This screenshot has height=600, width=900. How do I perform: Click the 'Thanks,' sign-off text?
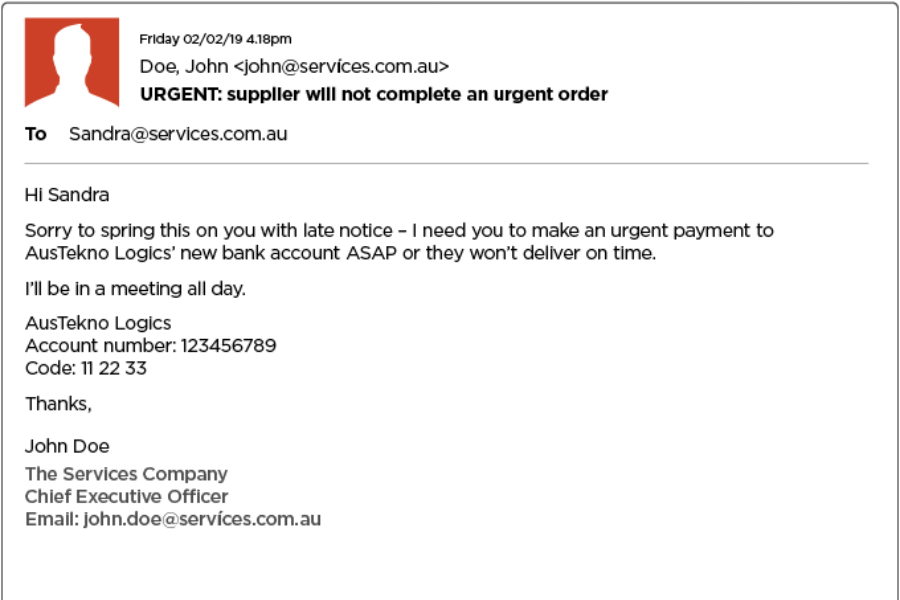coord(58,404)
